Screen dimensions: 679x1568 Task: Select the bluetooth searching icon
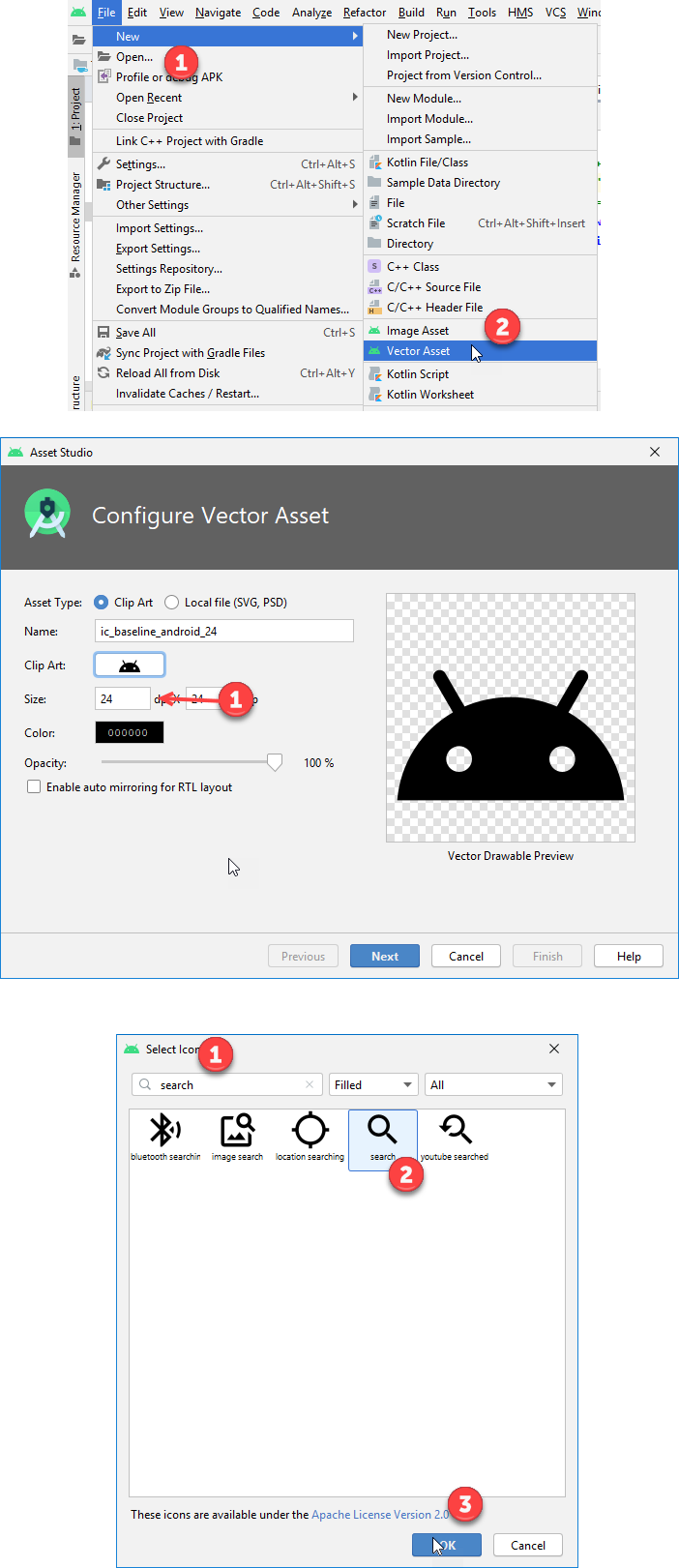click(x=165, y=1137)
